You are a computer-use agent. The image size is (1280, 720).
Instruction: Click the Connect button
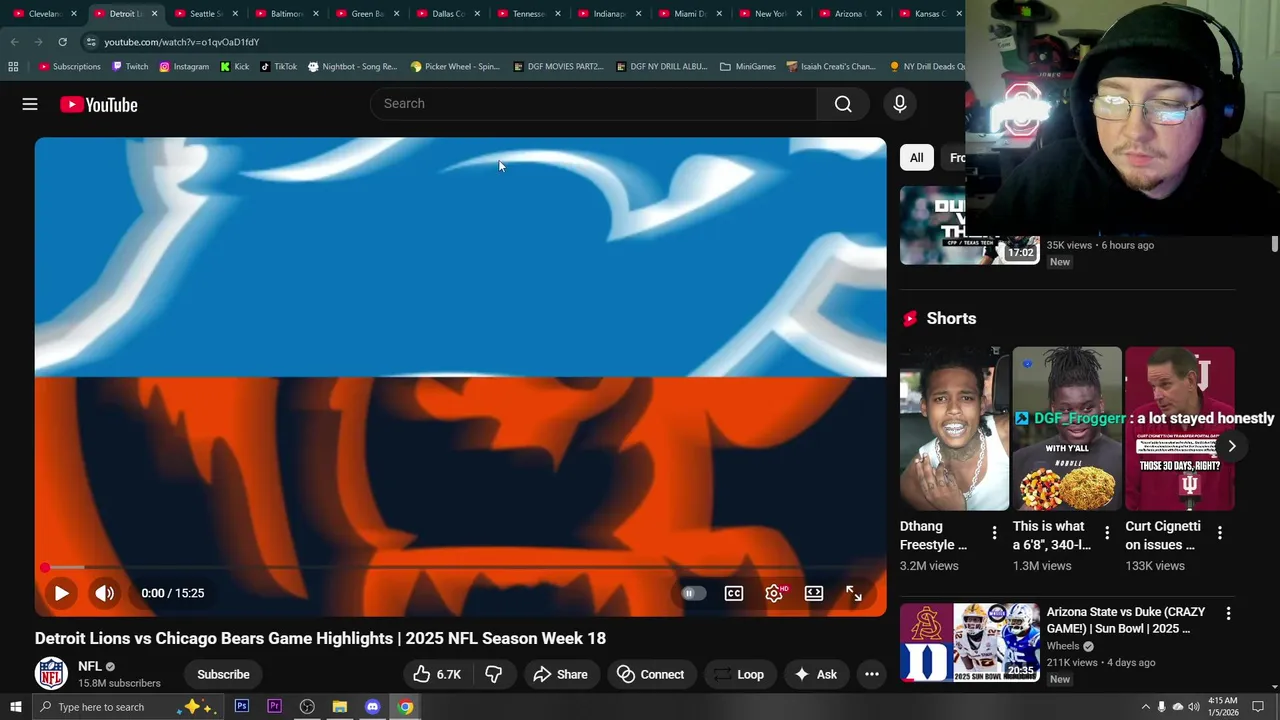pos(651,674)
